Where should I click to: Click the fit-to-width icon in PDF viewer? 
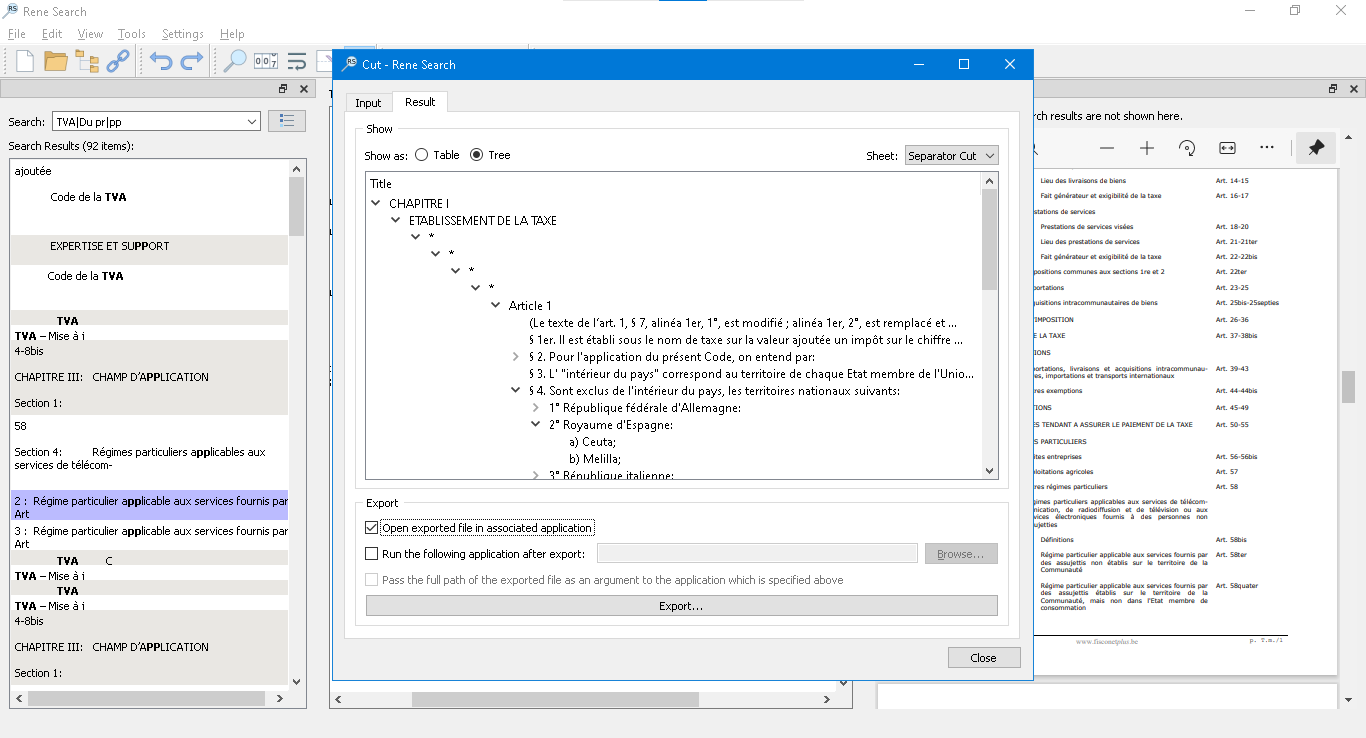point(1227,148)
